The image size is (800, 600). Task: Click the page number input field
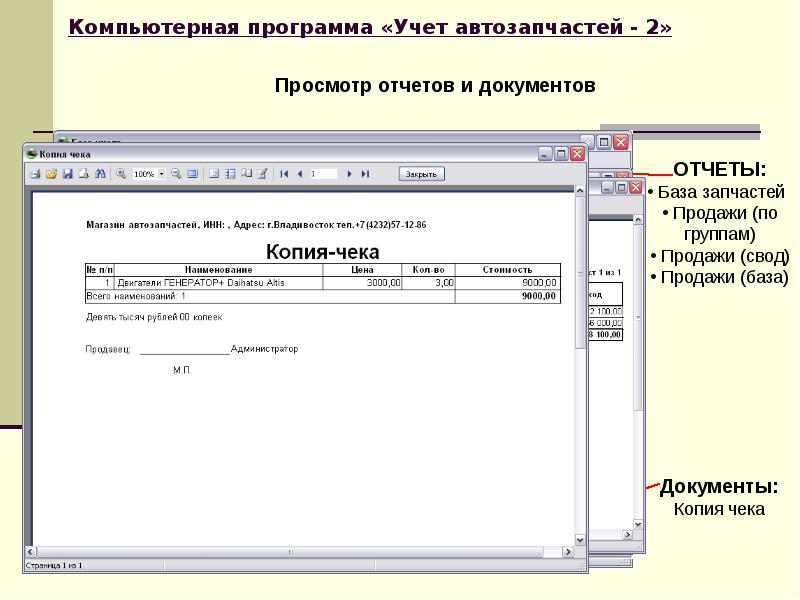(324, 174)
